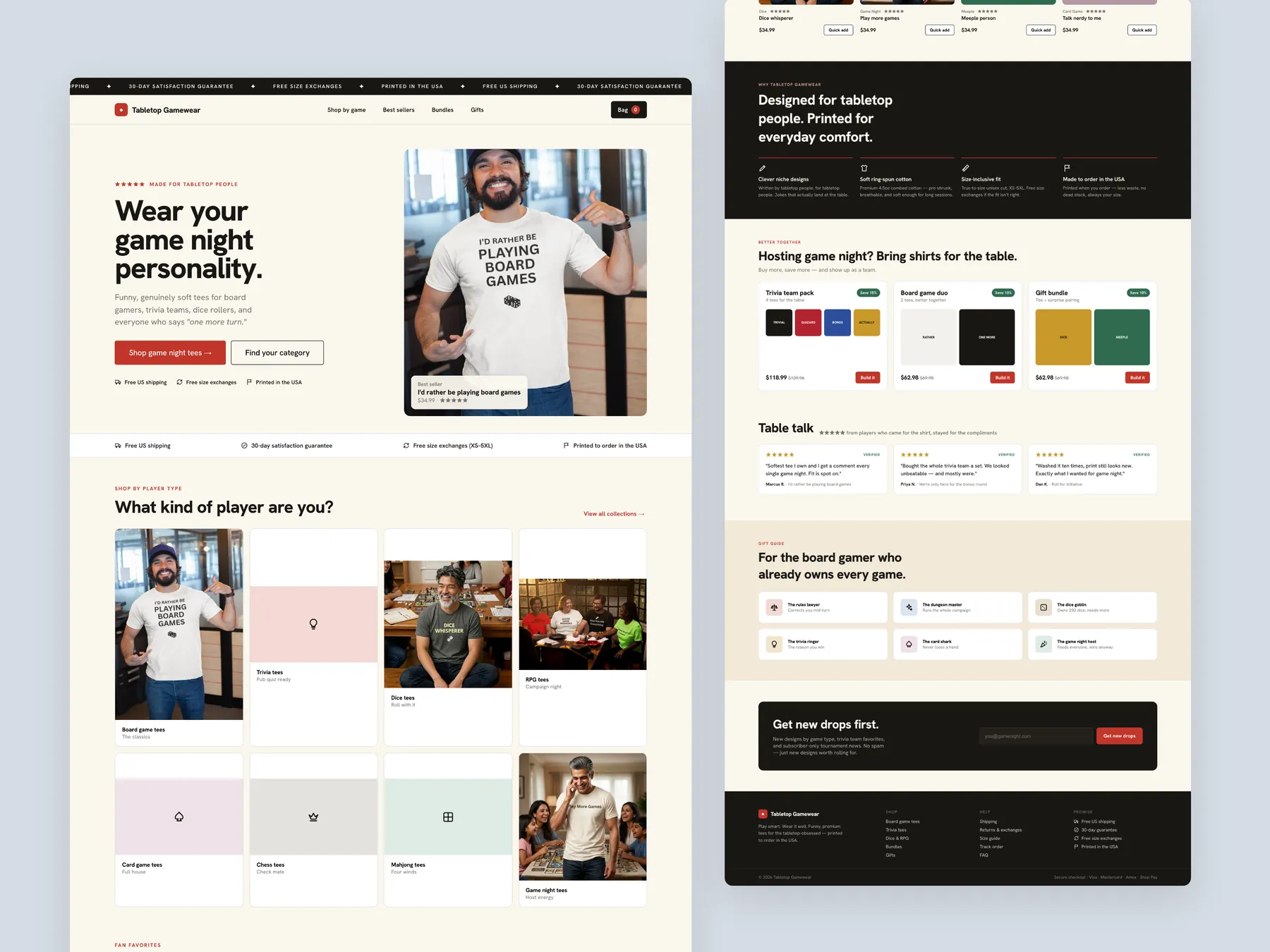
Task: Click the card shark spade icon
Action: 909,645
